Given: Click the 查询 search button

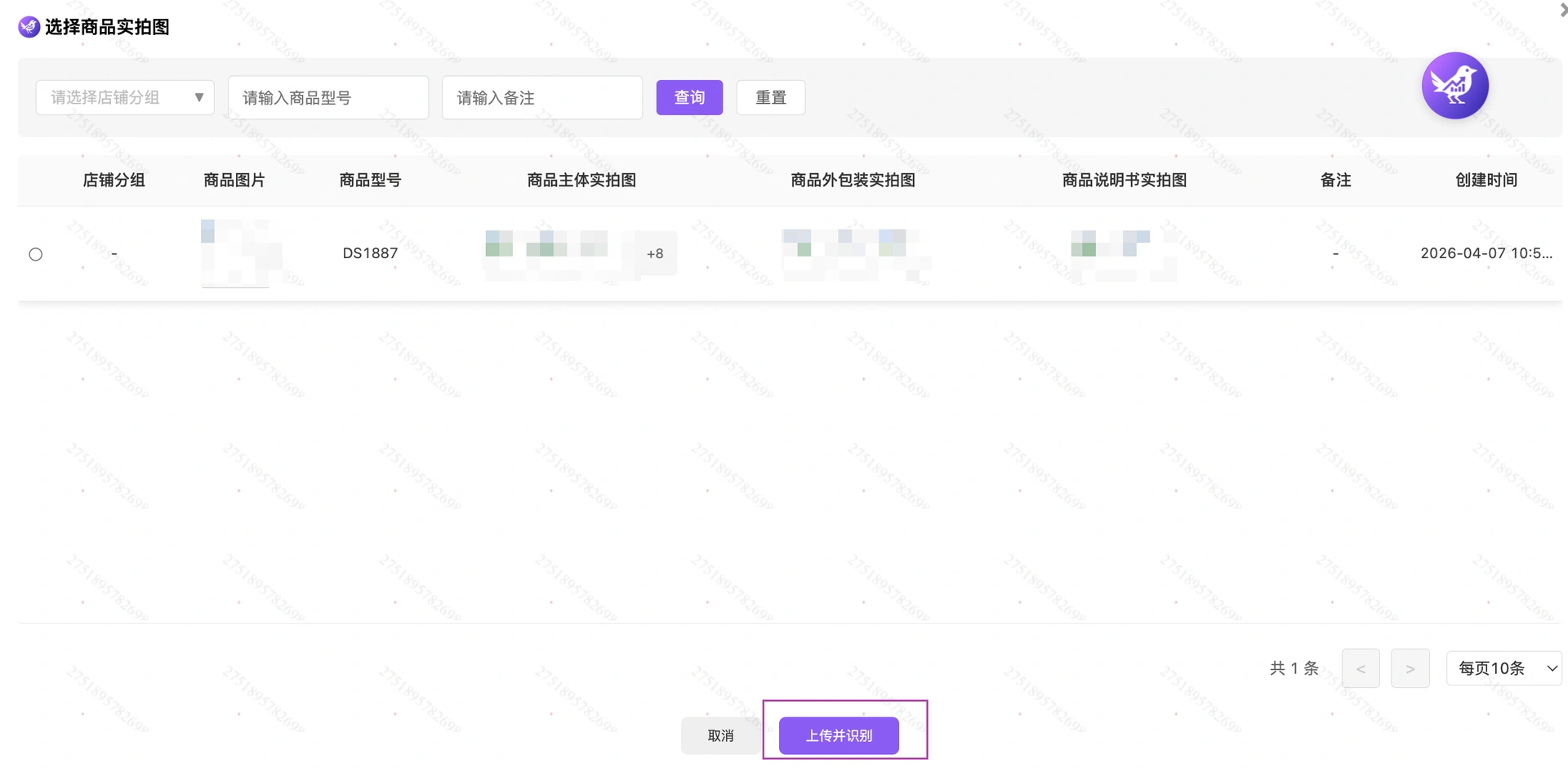Looking at the screenshot, I should [x=689, y=97].
